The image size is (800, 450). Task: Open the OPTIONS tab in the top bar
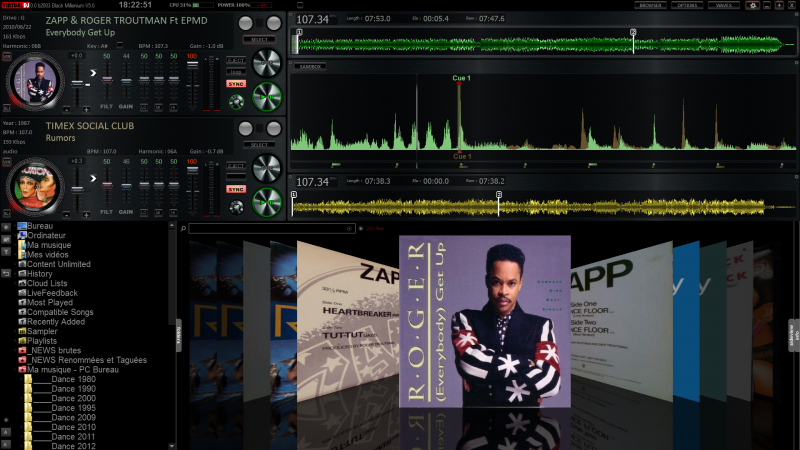point(687,5)
